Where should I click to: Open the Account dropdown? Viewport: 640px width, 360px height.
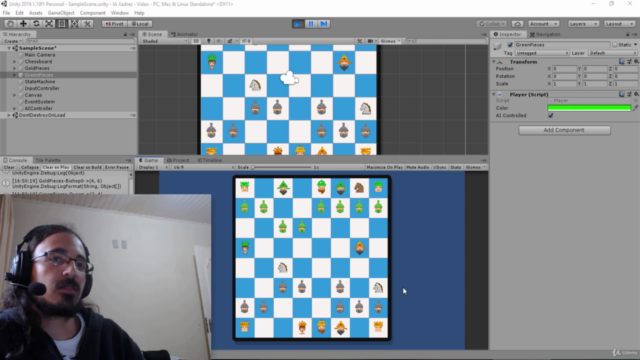(543, 24)
